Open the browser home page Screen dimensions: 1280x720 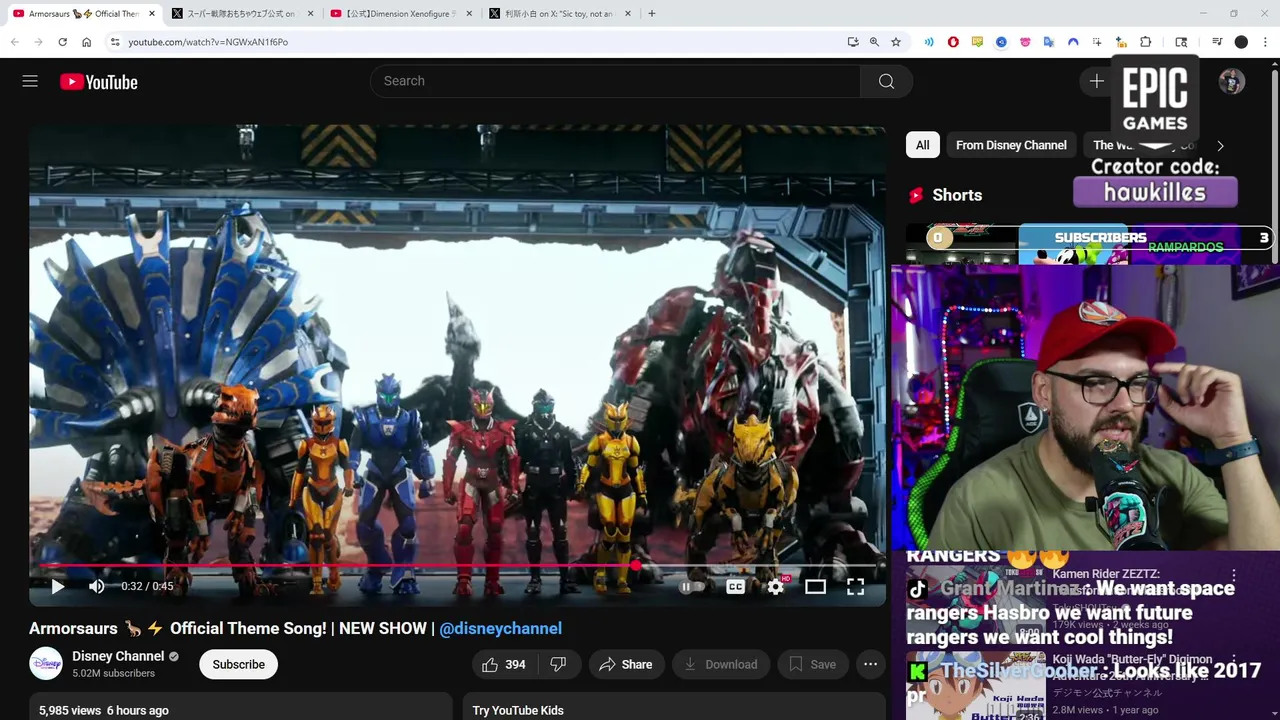tap(86, 42)
